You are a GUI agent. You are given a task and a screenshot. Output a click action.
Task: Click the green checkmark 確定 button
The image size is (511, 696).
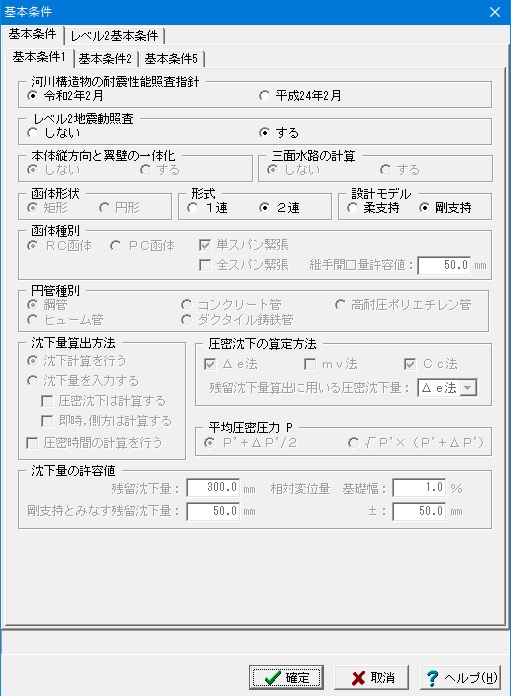[286, 677]
